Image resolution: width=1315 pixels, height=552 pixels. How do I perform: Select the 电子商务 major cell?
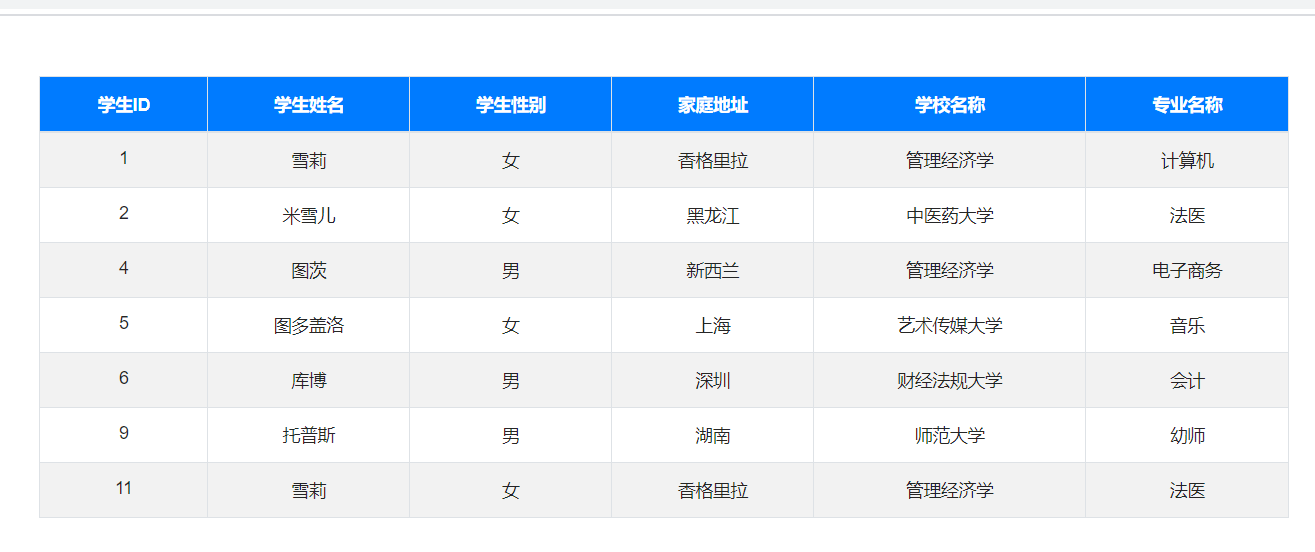tap(1187, 270)
